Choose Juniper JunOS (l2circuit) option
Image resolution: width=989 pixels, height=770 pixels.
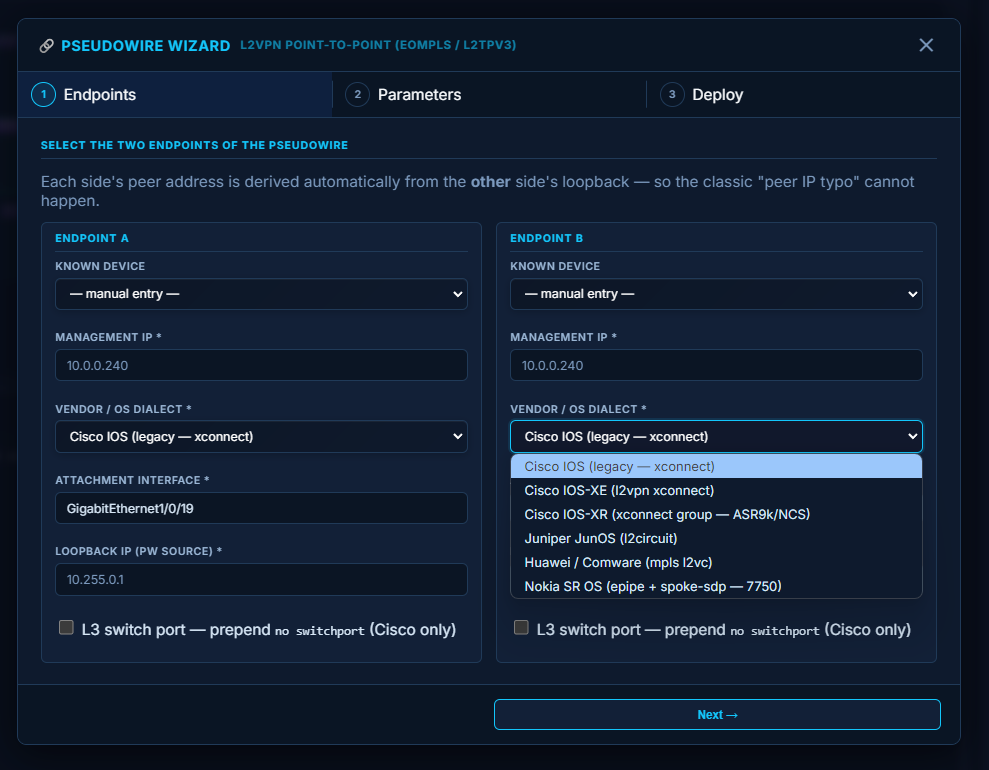(716, 539)
